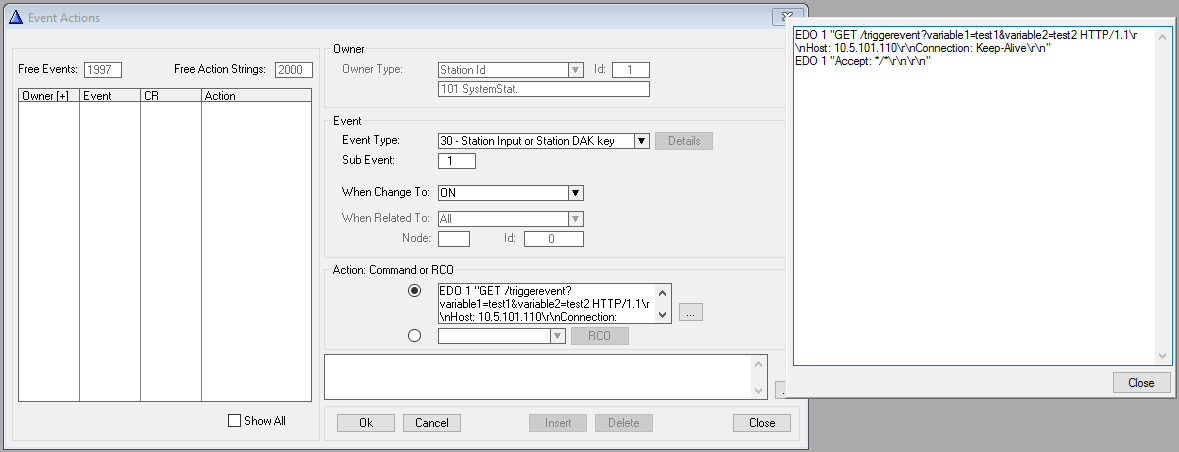The image size is (1179, 452).
Task: Open the RCO selection dropdown
Action: pos(557,336)
